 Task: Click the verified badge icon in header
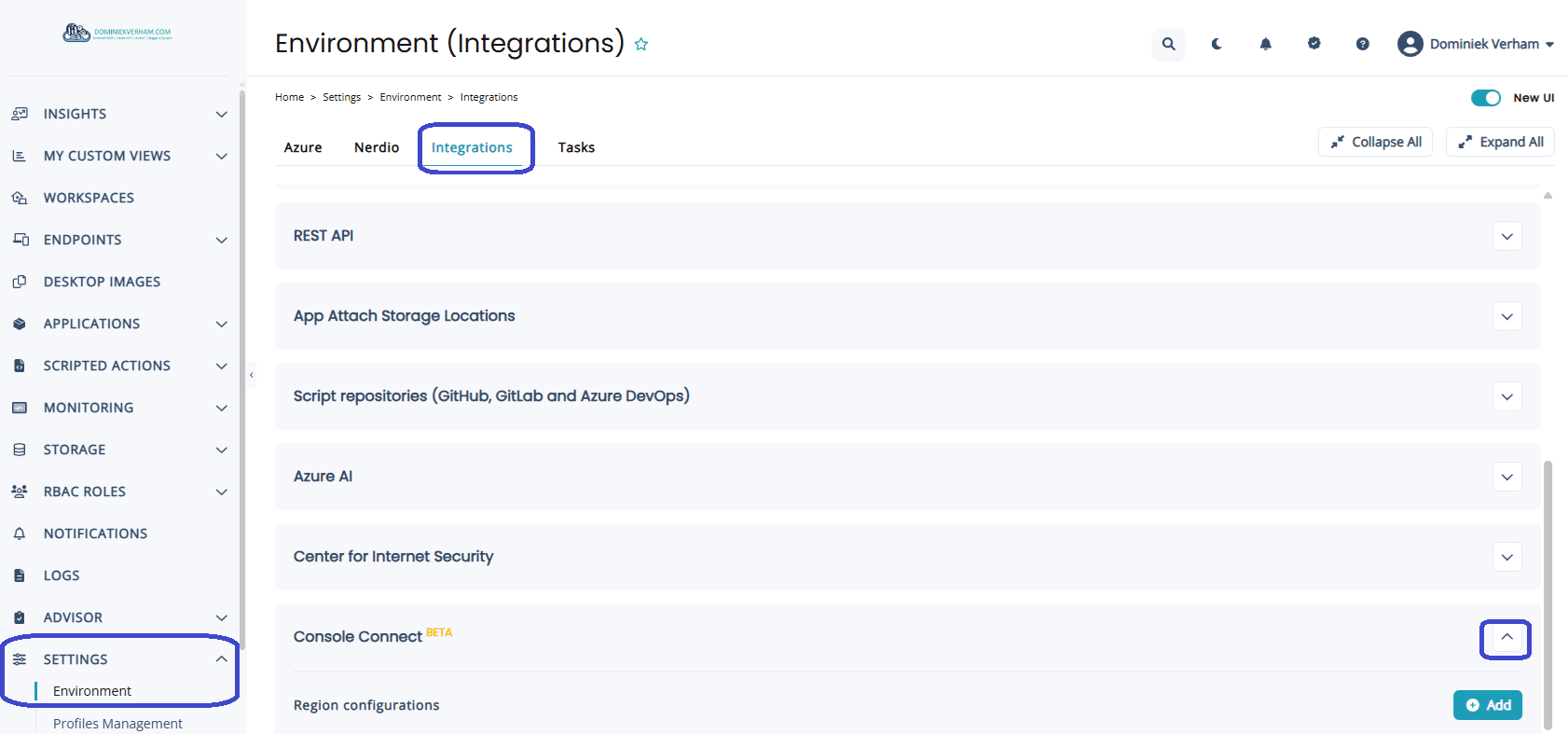(x=1314, y=44)
